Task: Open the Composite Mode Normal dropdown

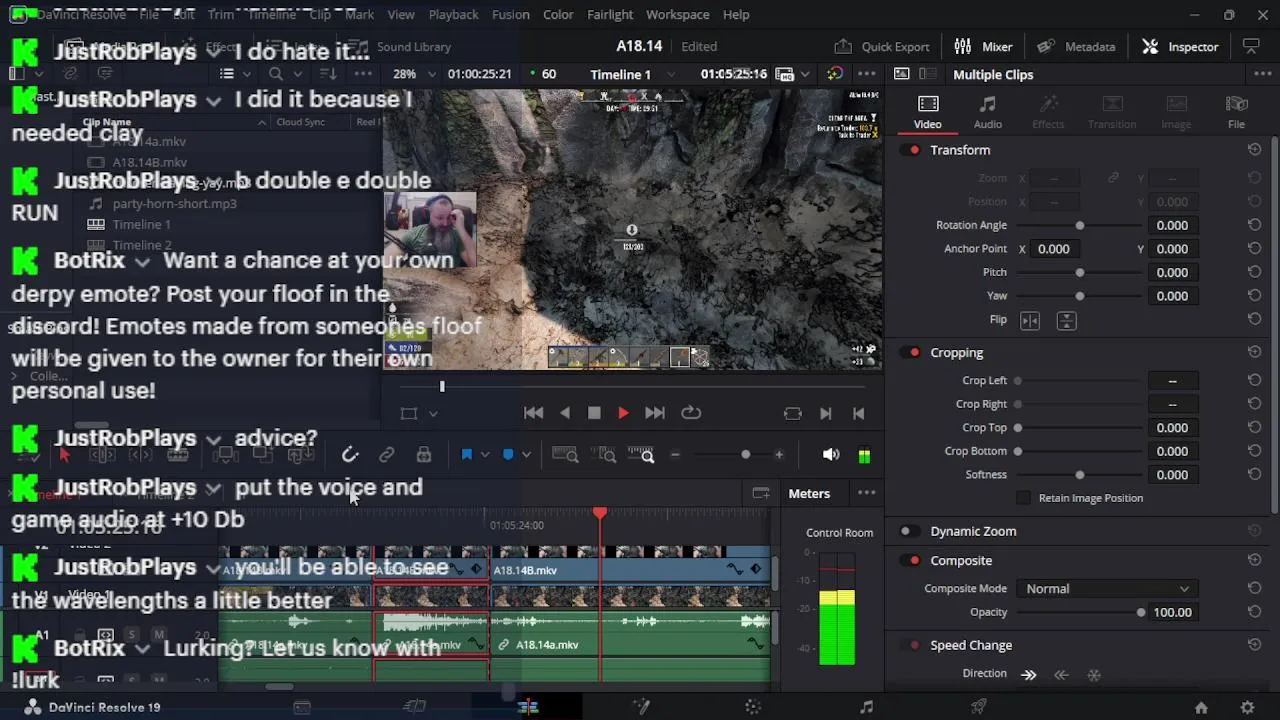Action: (1107, 589)
